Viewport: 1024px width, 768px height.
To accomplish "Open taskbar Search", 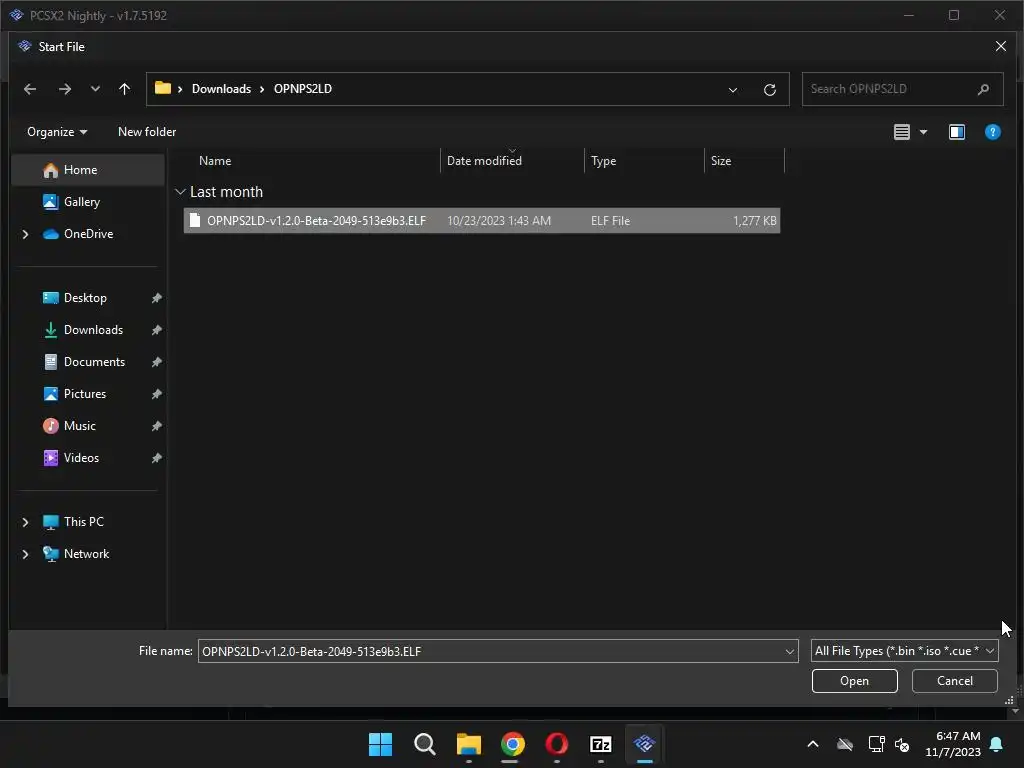I will (424, 744).
